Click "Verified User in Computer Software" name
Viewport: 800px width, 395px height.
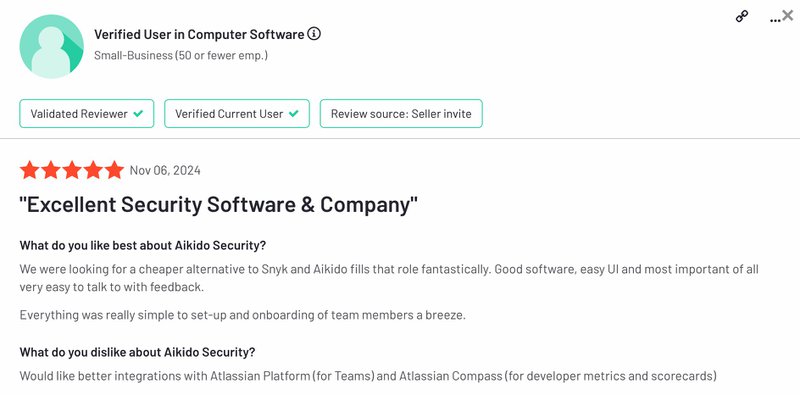pyautogui.click(x=199, y=34)
